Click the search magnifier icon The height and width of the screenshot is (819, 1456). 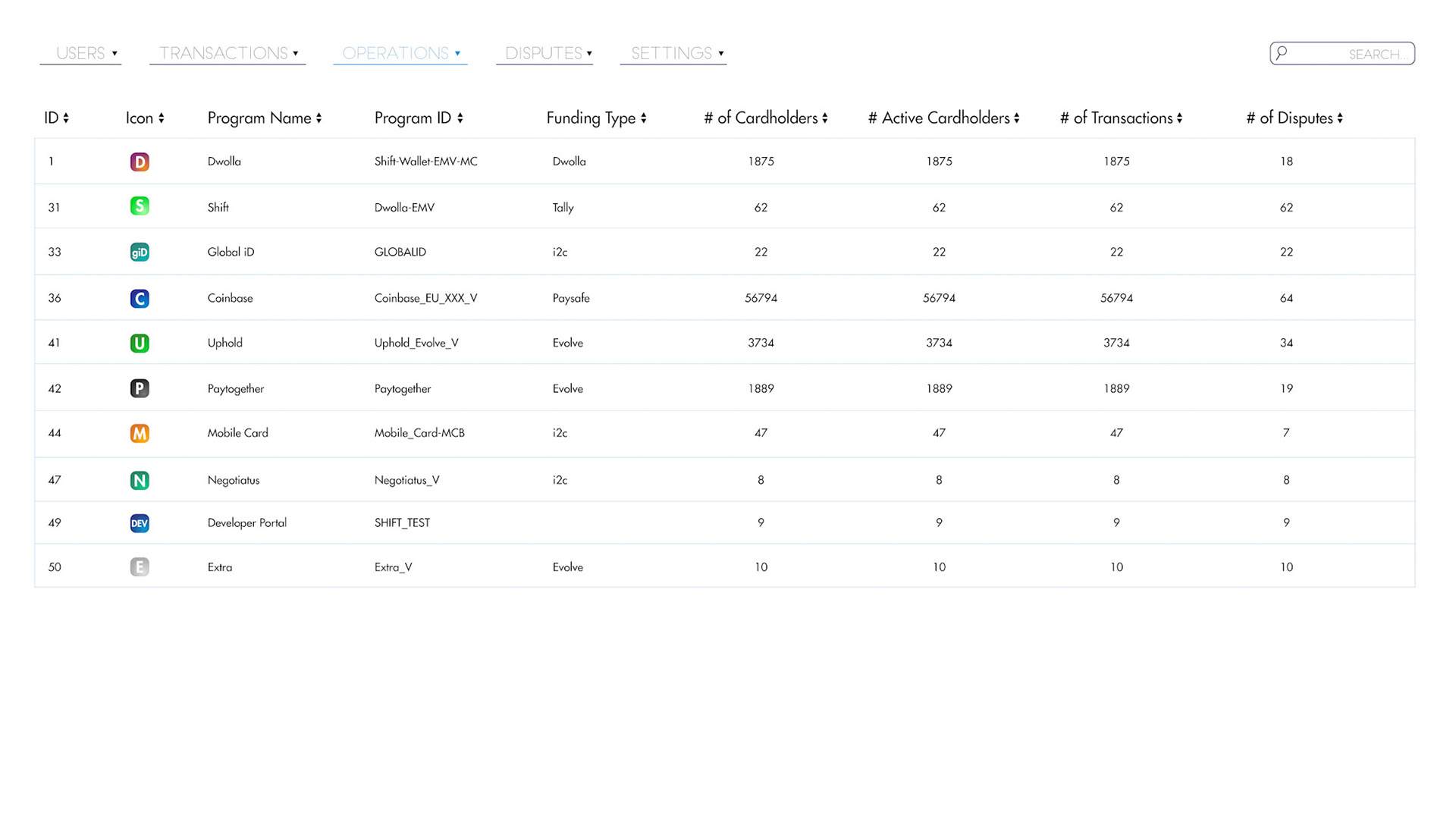[x=1282, y=53]
